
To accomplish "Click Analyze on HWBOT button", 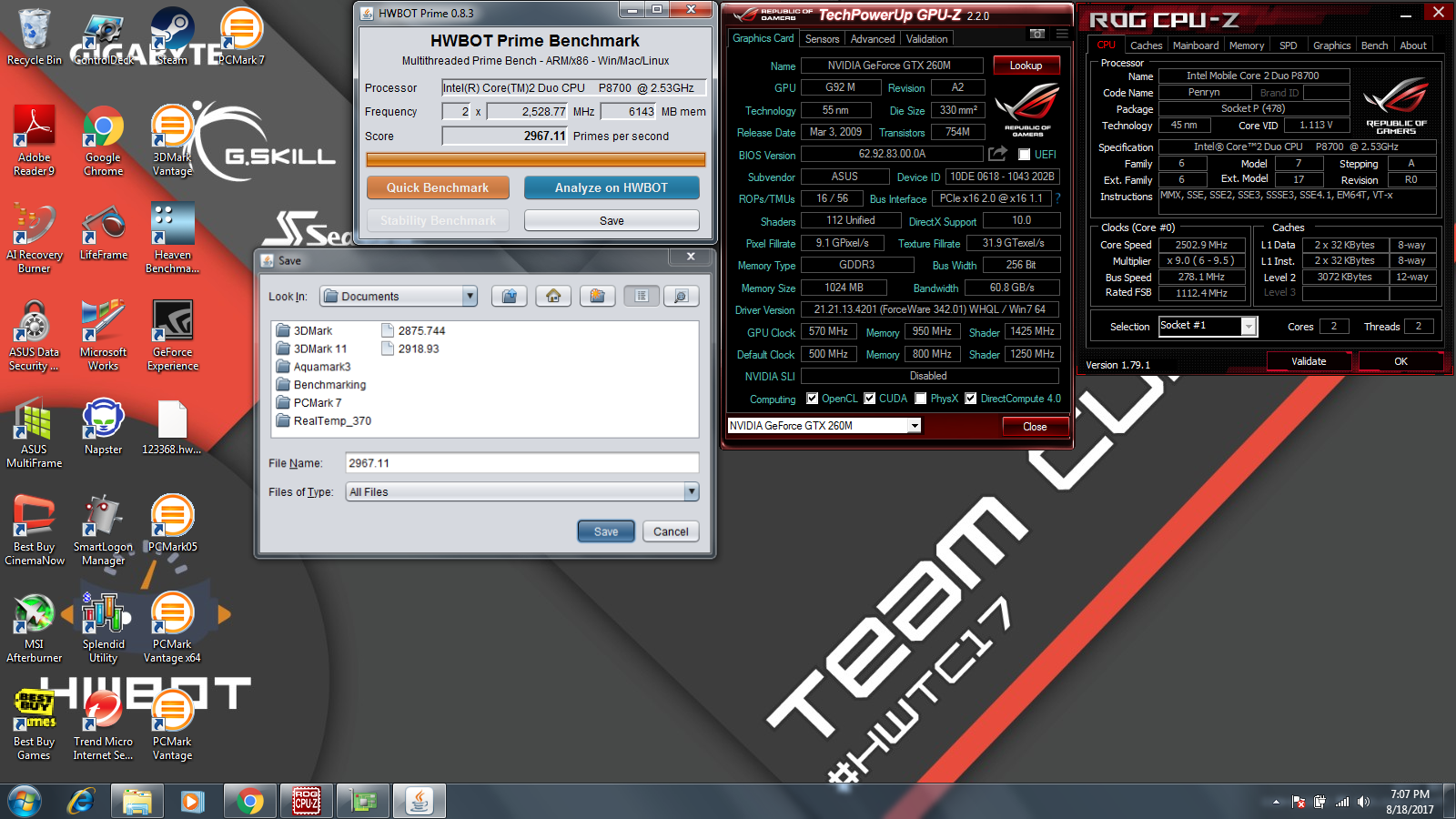I will pyautogui.click(x=612, y=187).
